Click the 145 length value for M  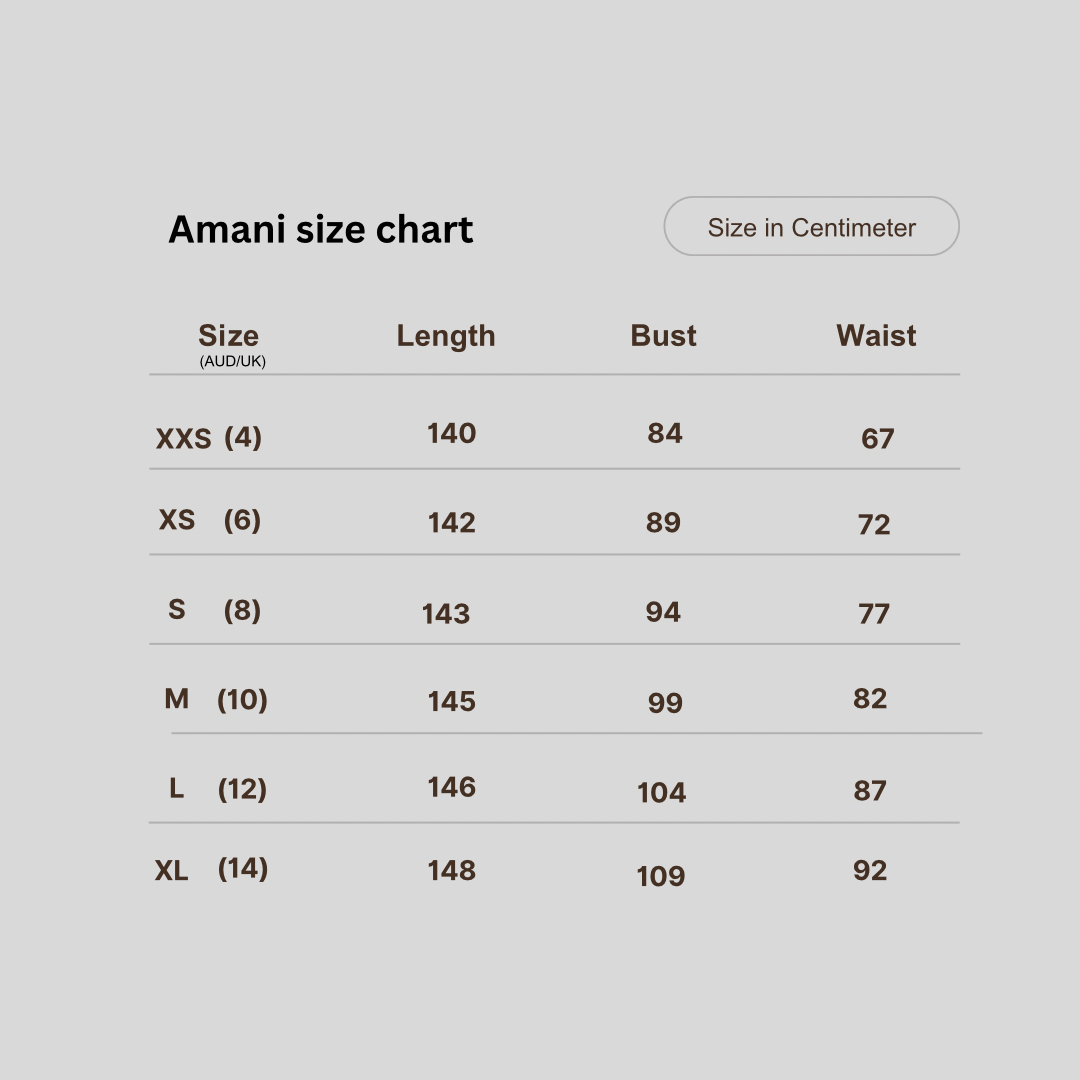point(451,702)
